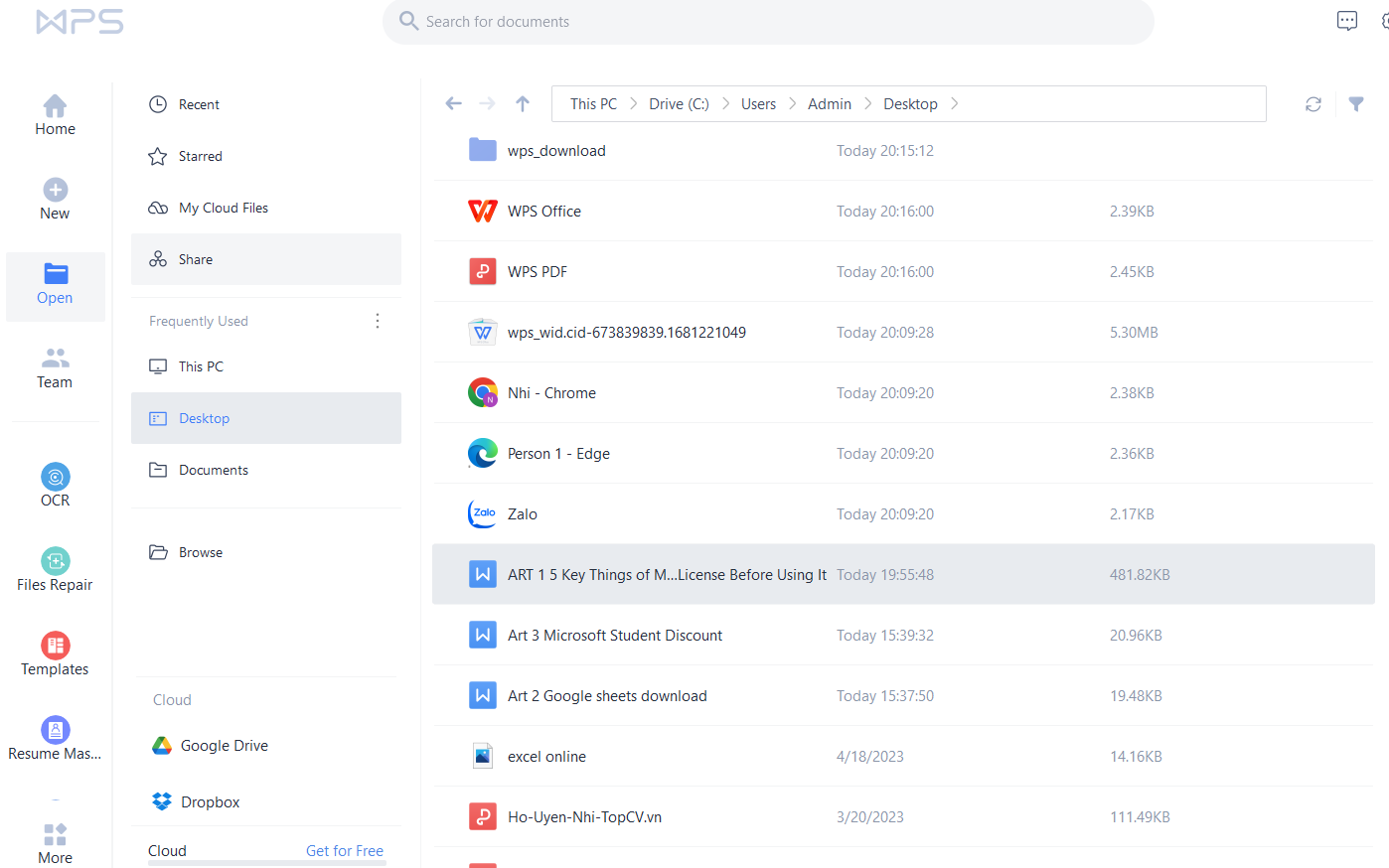Open the feedback chat icon
1389x868 pixels.
pyautogui.click(x=1347, y=21)
